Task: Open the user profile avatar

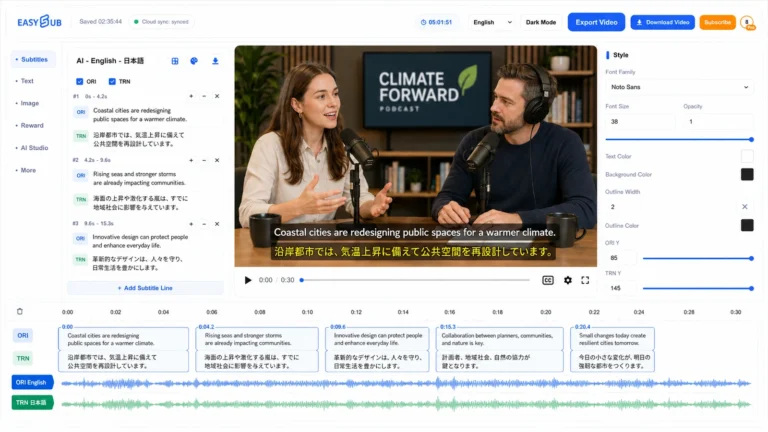Action: (747, 22)
